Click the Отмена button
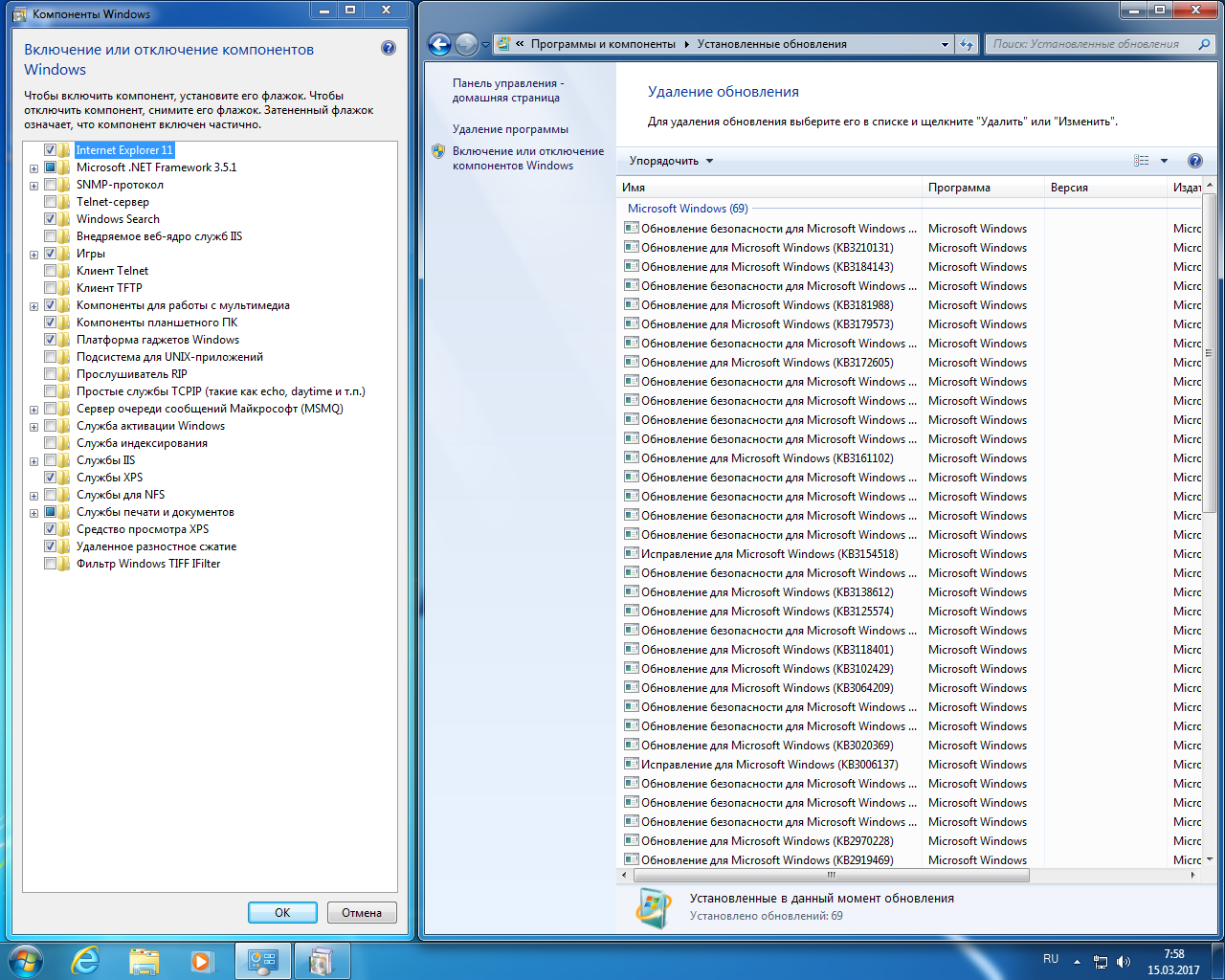1225x980 pixels. click(362, 912)
